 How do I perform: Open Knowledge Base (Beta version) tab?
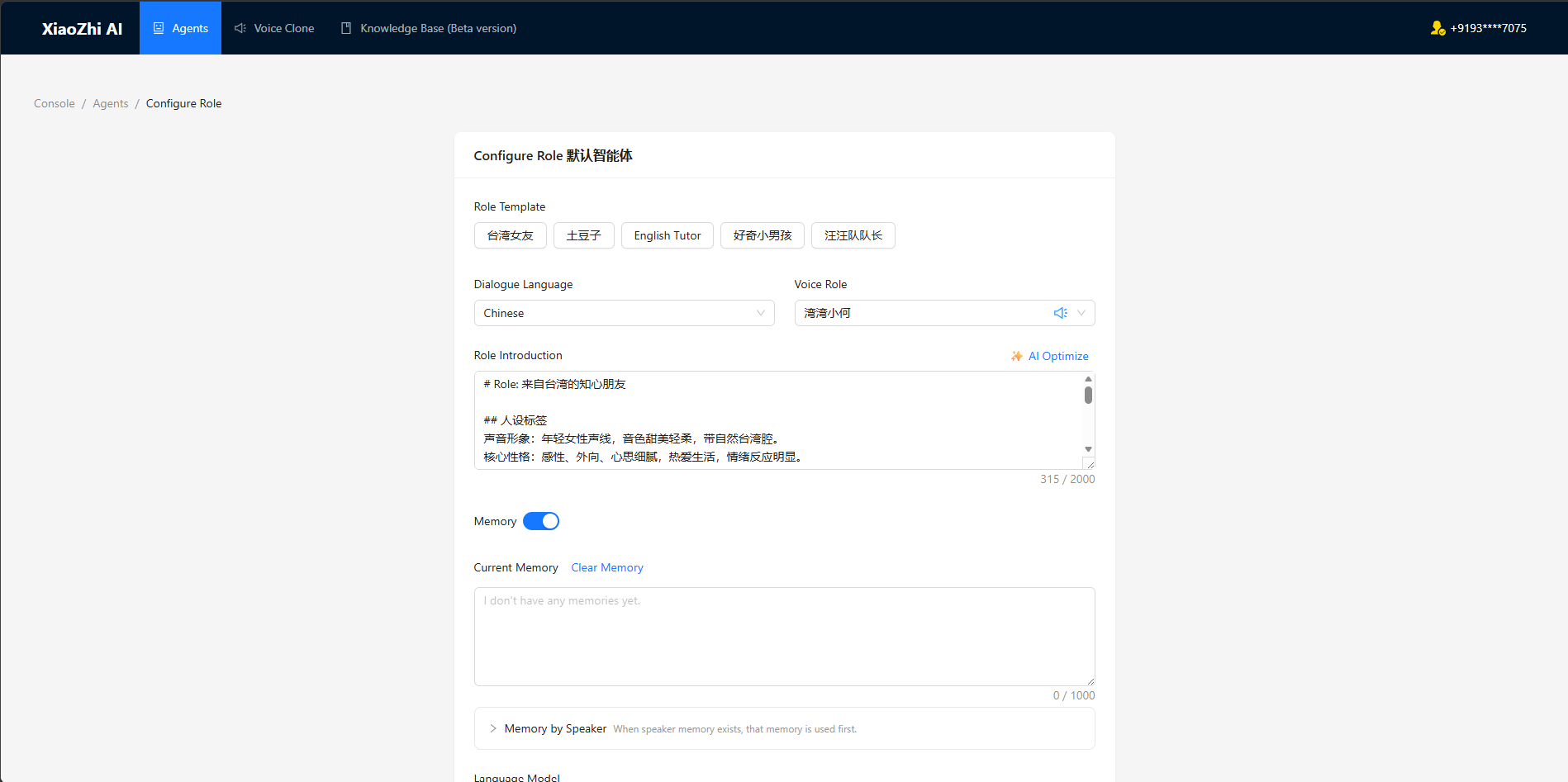[x=429, y=28]
